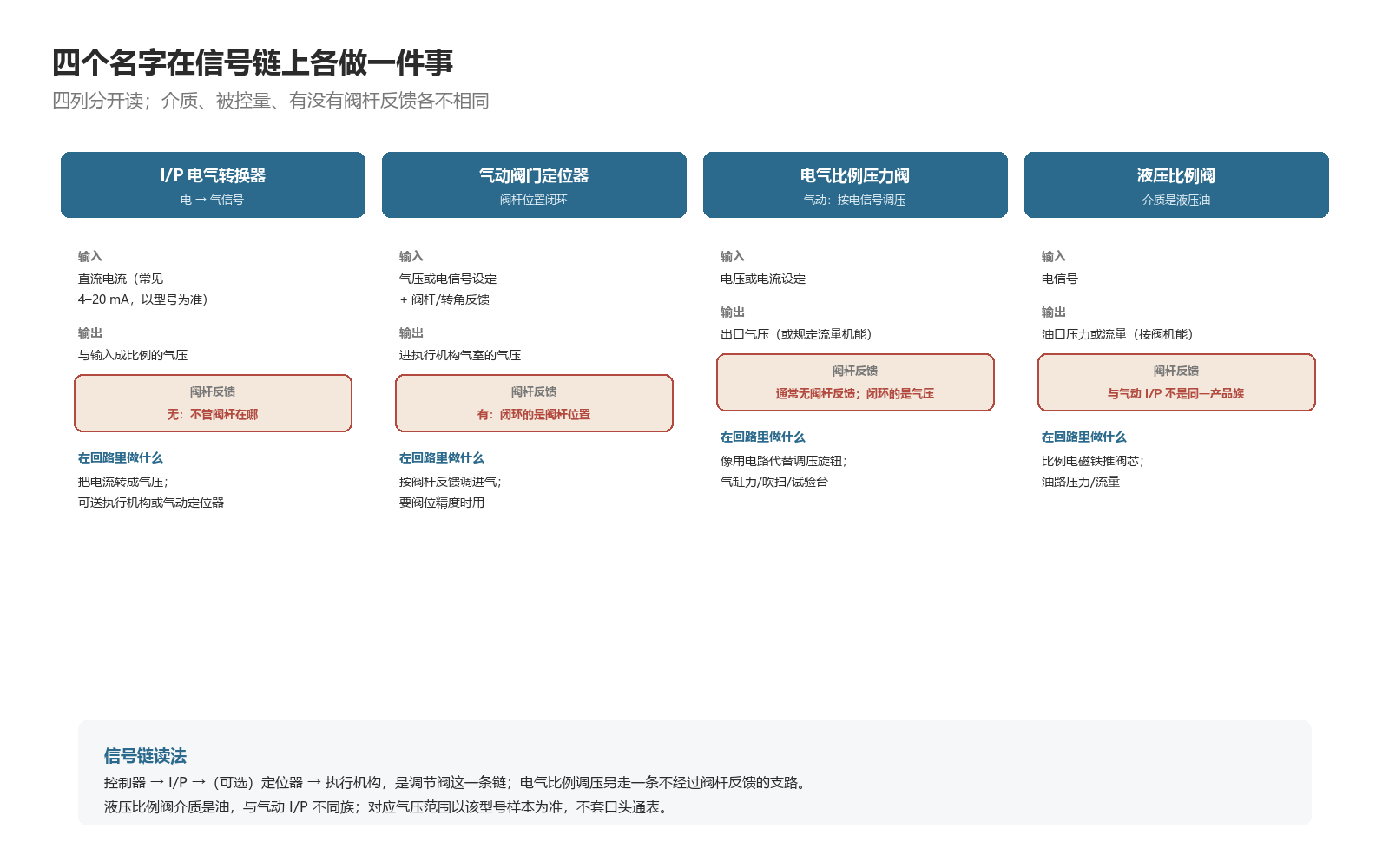Viewport: 1389px width, 868px height.
Task: Click the text 气压或电信号设定
Action: (448, 279)
